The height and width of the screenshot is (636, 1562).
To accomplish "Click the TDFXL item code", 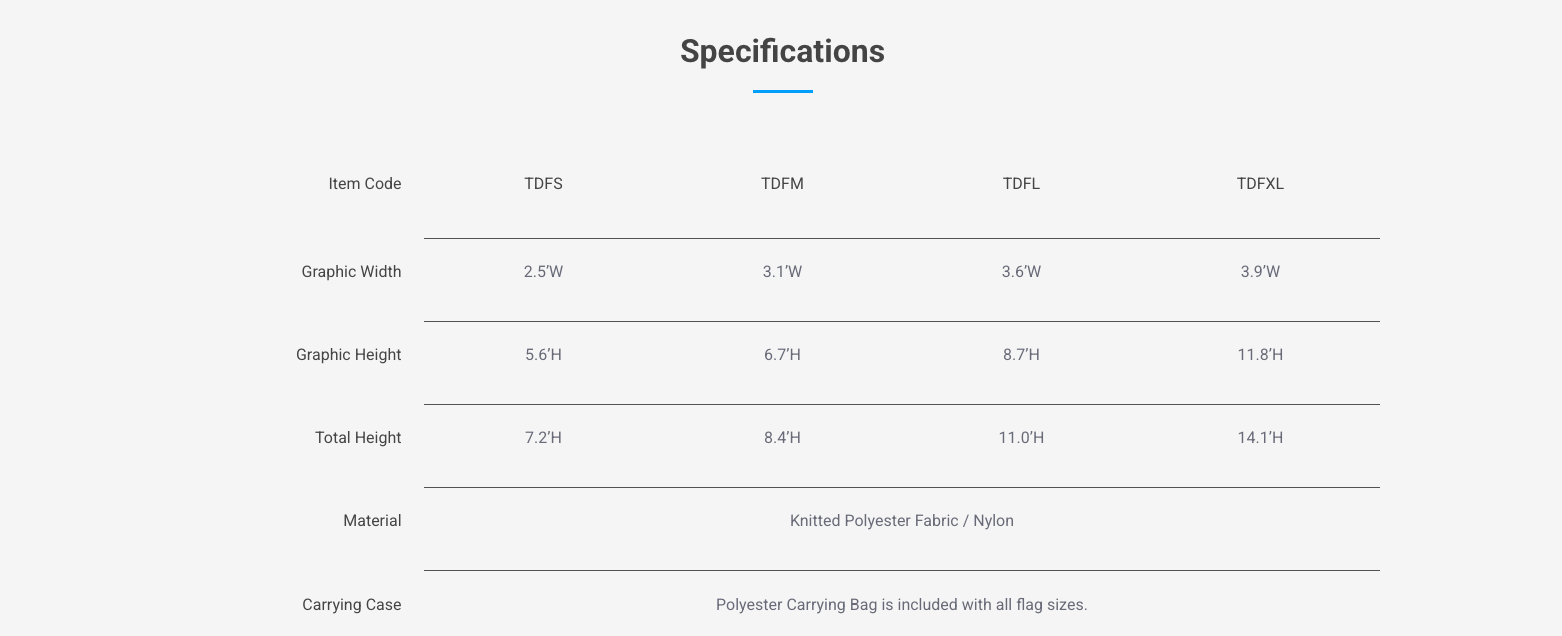I will 1260,184.
